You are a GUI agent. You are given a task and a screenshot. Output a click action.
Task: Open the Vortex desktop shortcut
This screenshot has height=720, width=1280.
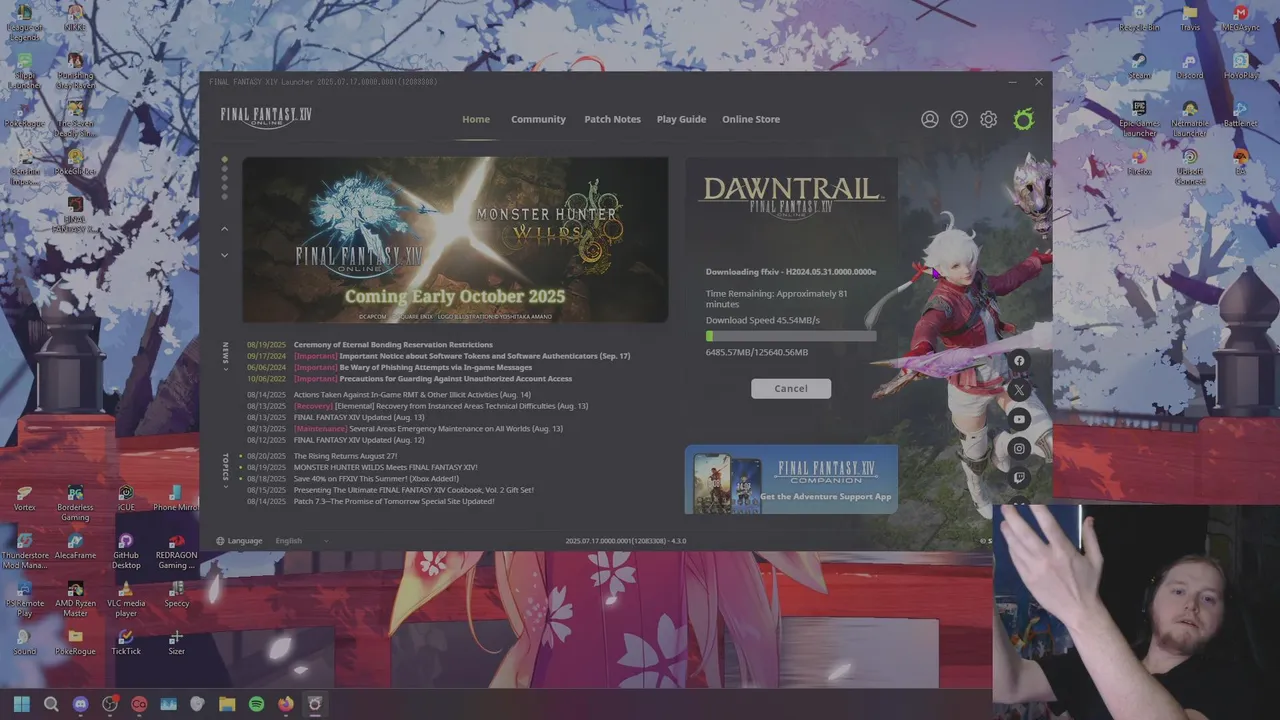click(x=24, y=498)
